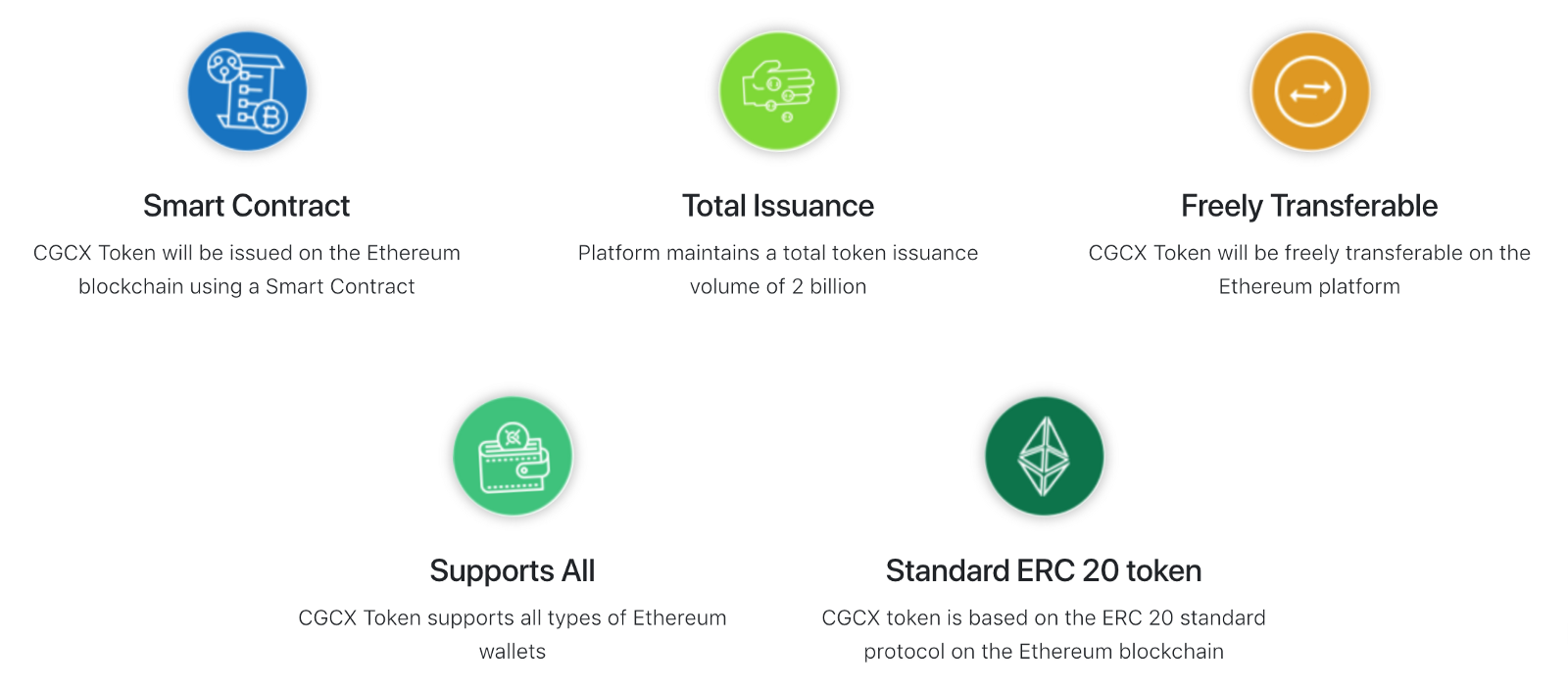Select the Standard ERC 20 token heading
This screenshot has height=689, width=1568.
click(x=1044, y=570)
